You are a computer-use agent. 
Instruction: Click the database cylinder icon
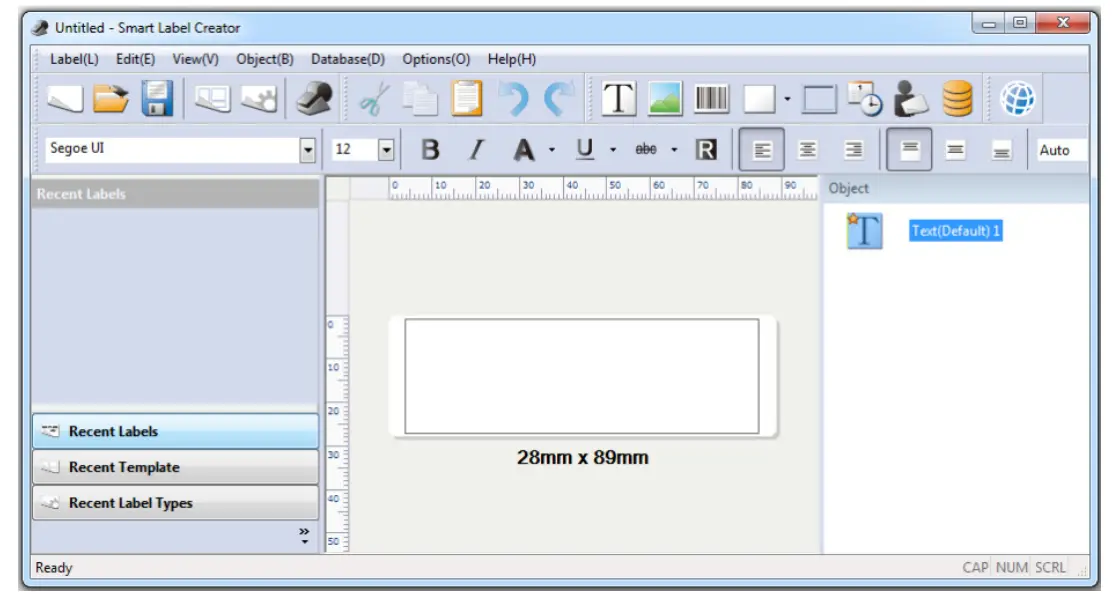pos(957,99)
